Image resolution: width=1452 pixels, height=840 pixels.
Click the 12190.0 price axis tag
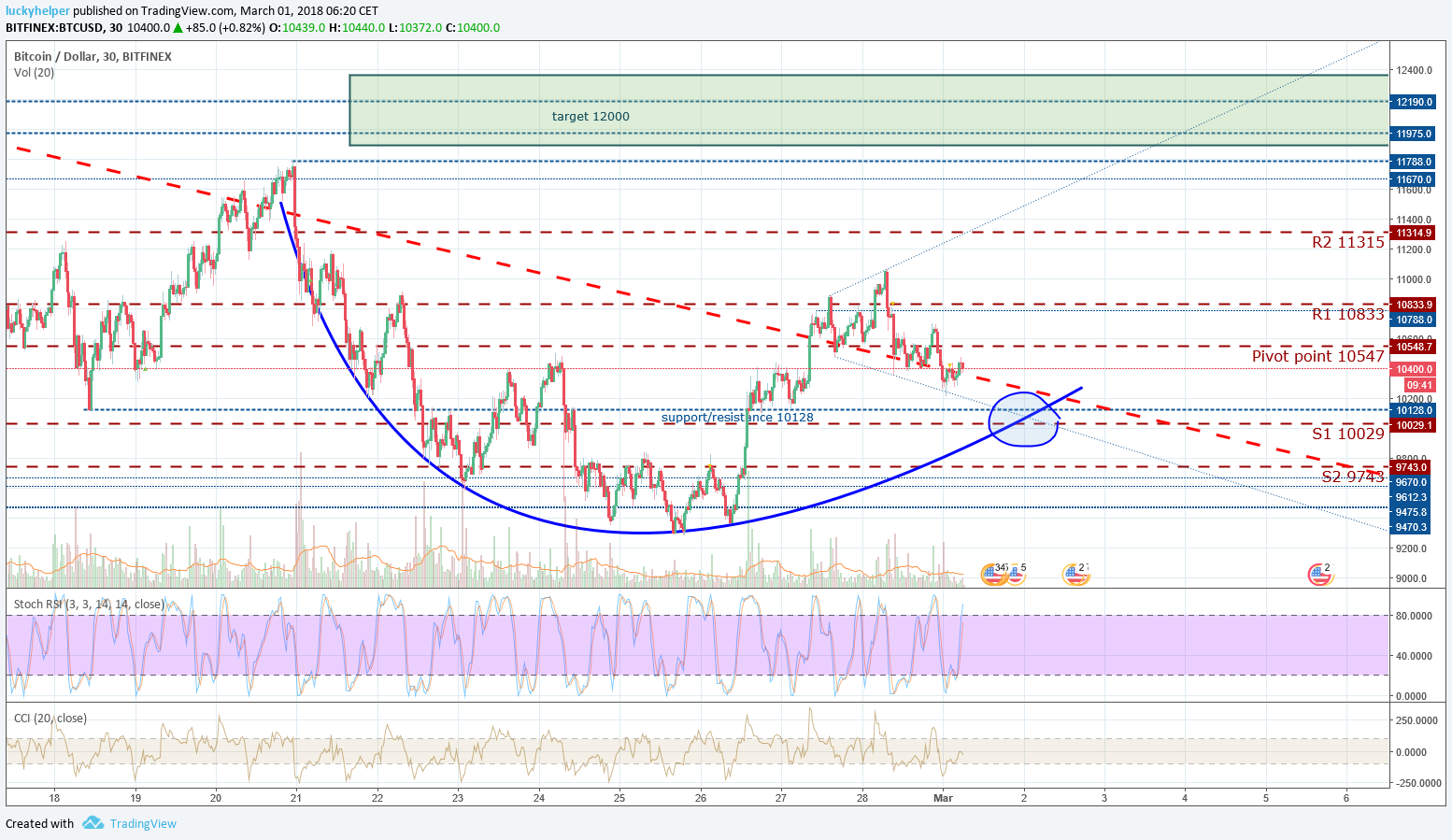(x=1415, y=102)
